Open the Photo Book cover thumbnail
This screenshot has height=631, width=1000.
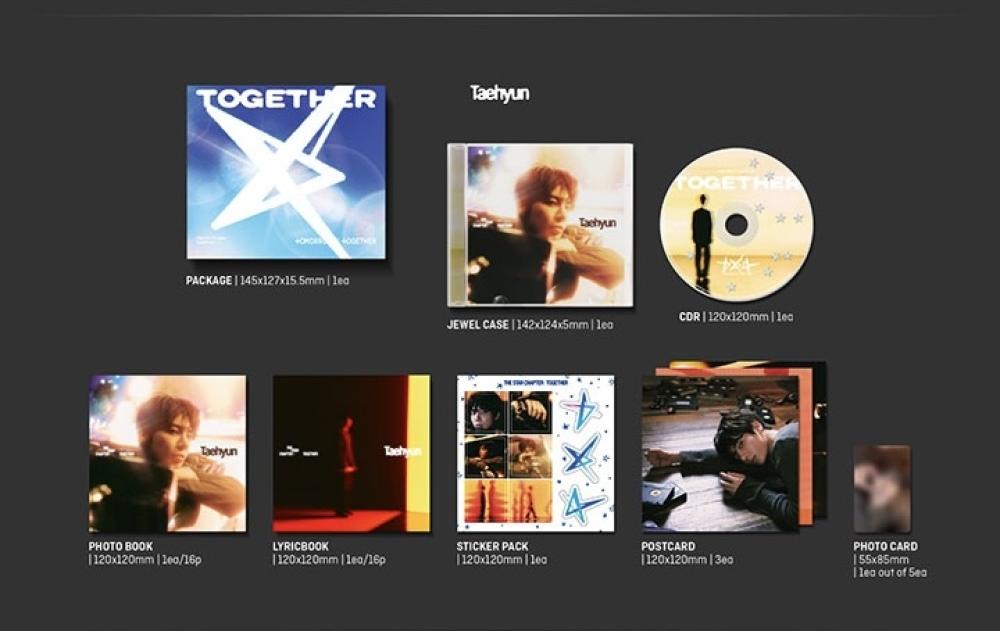point(168,454)
